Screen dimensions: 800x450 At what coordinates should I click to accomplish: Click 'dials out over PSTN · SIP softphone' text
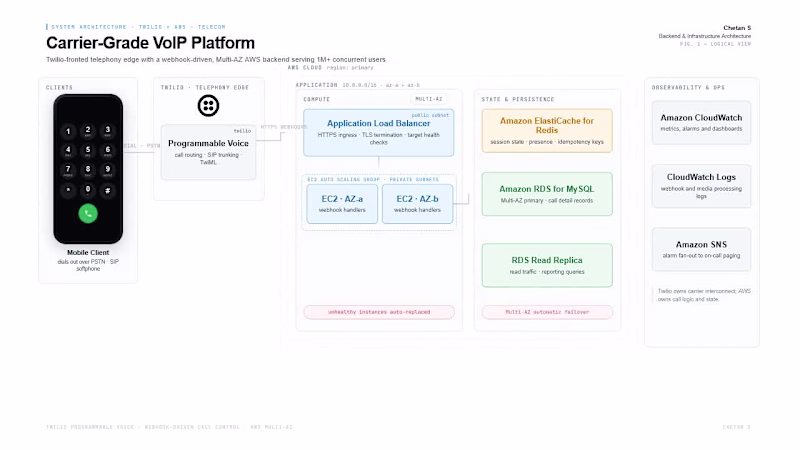(x=88, y=265)
